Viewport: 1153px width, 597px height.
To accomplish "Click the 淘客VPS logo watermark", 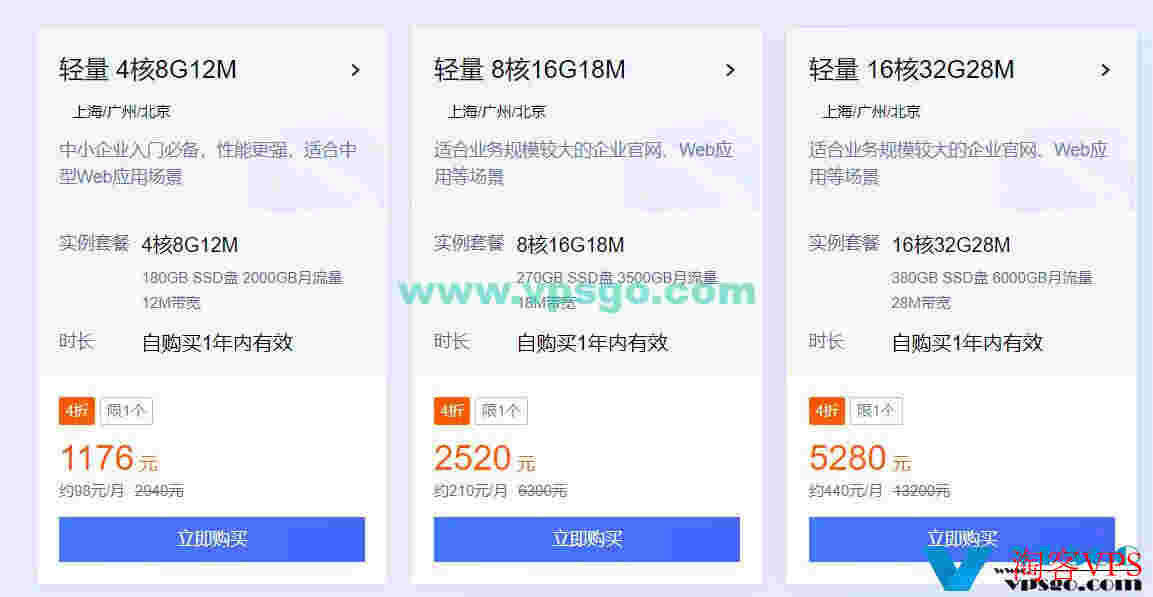I will (x=1037, y=570).
